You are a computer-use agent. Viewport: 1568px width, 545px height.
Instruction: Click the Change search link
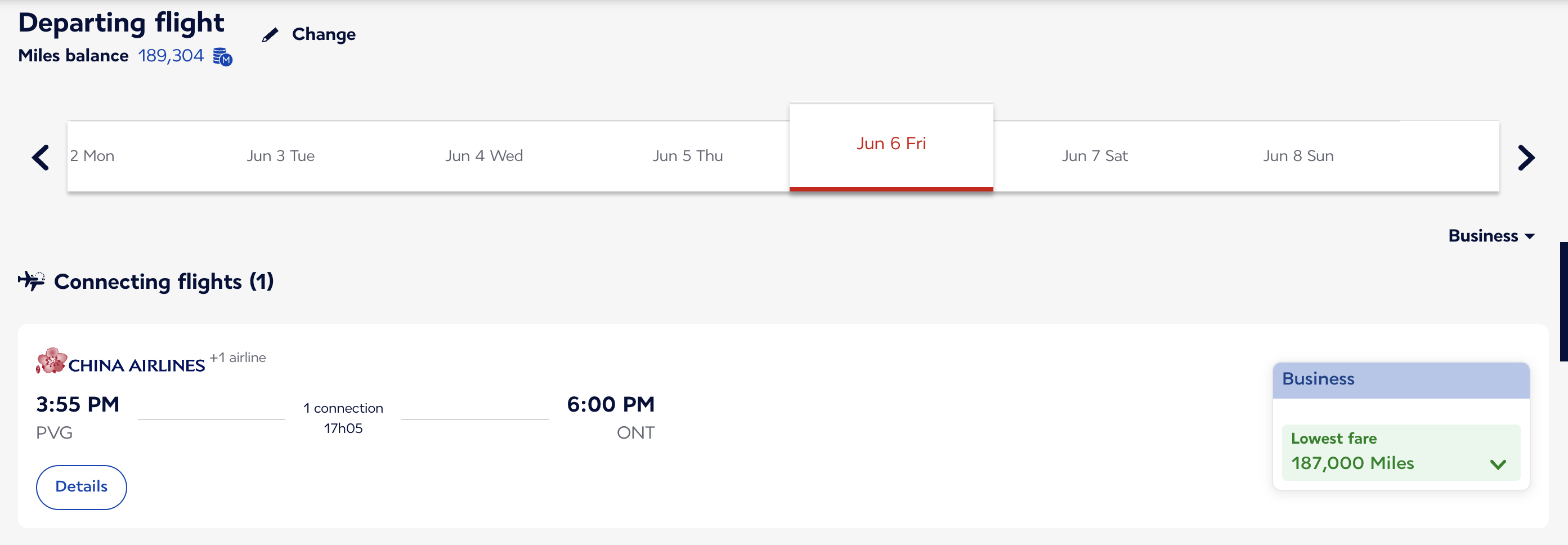(323, 35)
